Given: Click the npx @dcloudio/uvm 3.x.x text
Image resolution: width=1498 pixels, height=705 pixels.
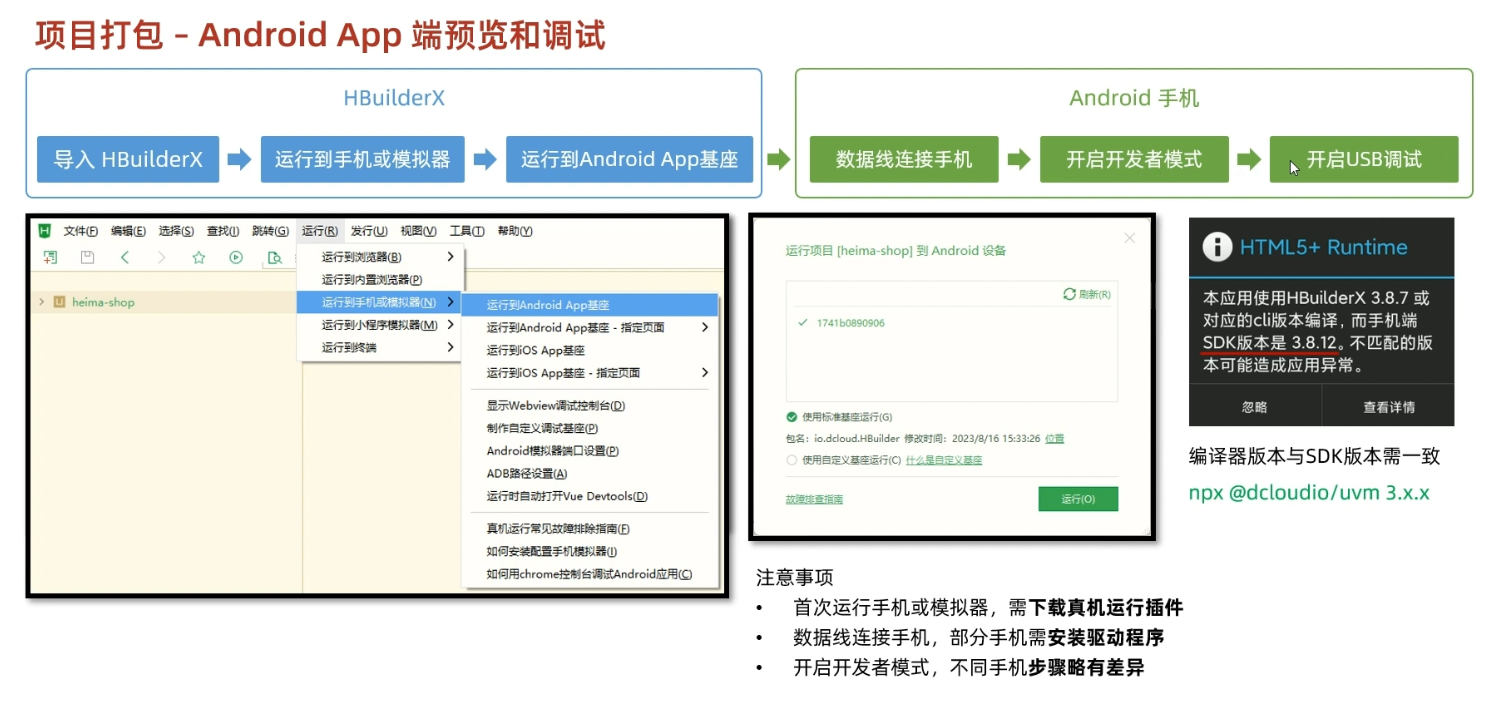Looking at the screenshot, I should tap(1309, 493).
